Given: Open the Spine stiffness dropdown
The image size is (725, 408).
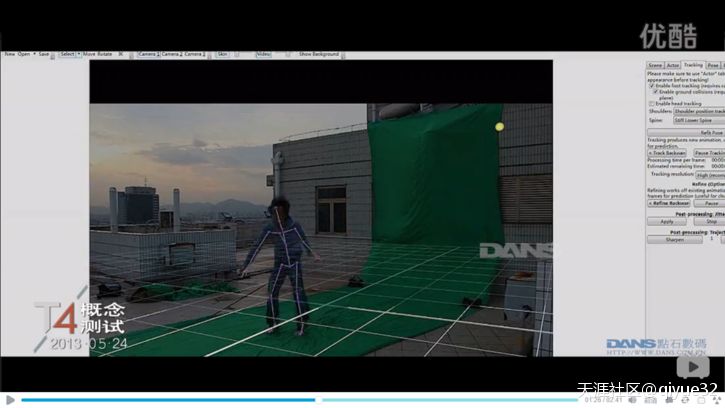Looking at the screenshot, I should pyautogui.click(x=699, y=120).
